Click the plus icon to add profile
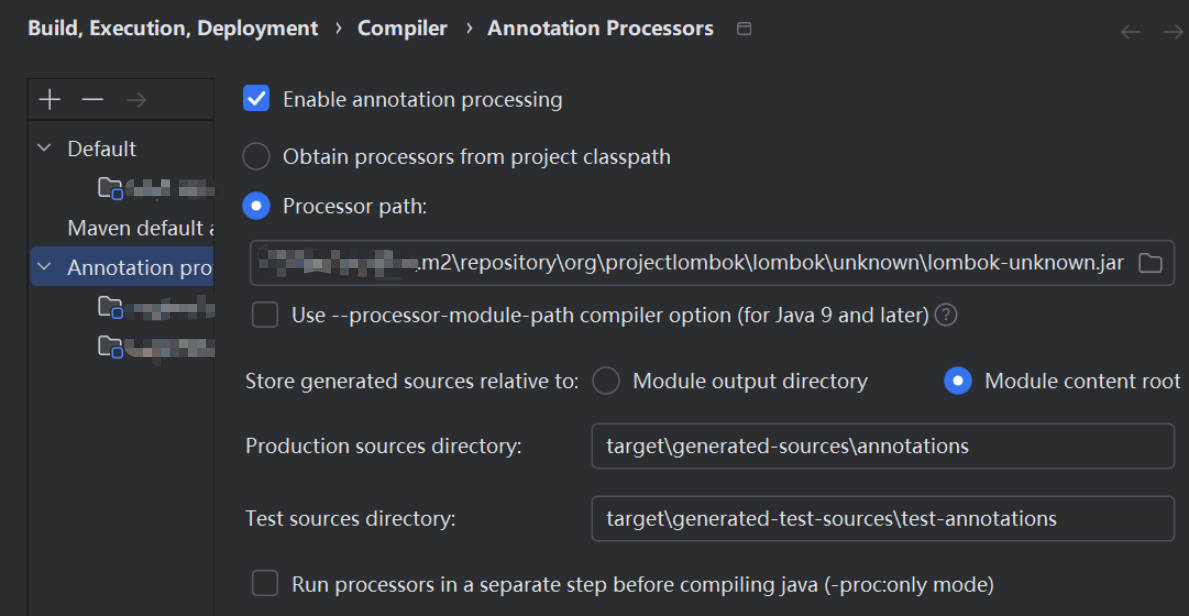 49,99
